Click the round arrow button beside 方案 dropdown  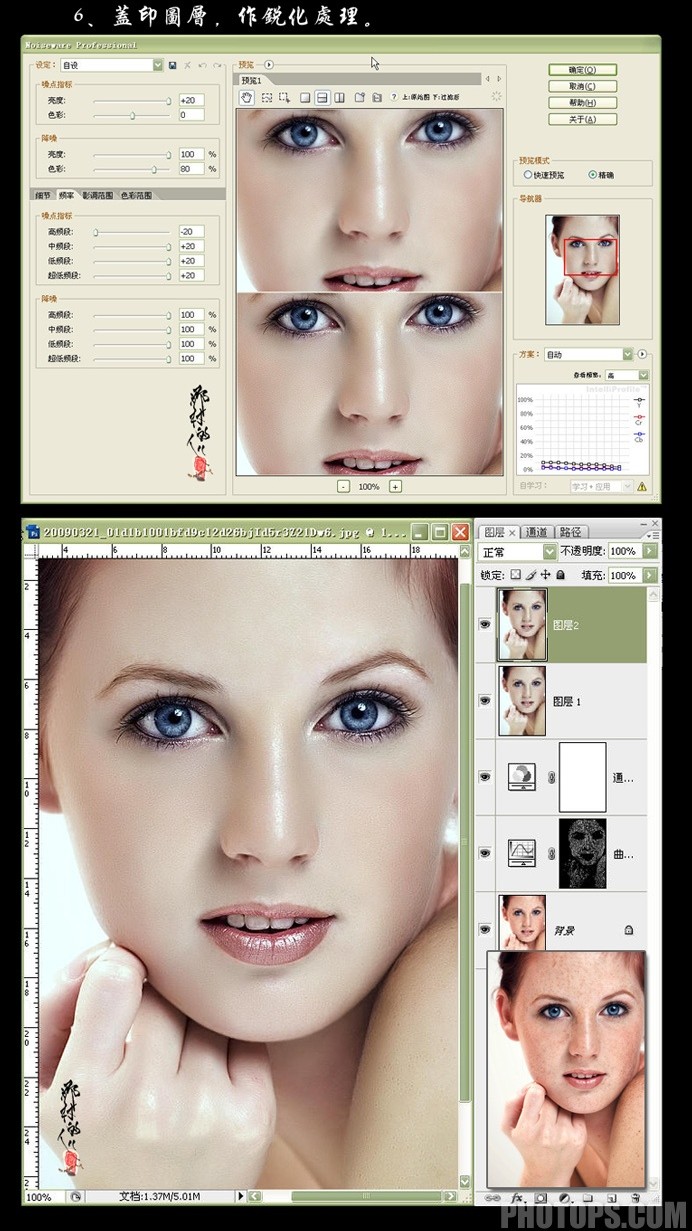(642, 354)
